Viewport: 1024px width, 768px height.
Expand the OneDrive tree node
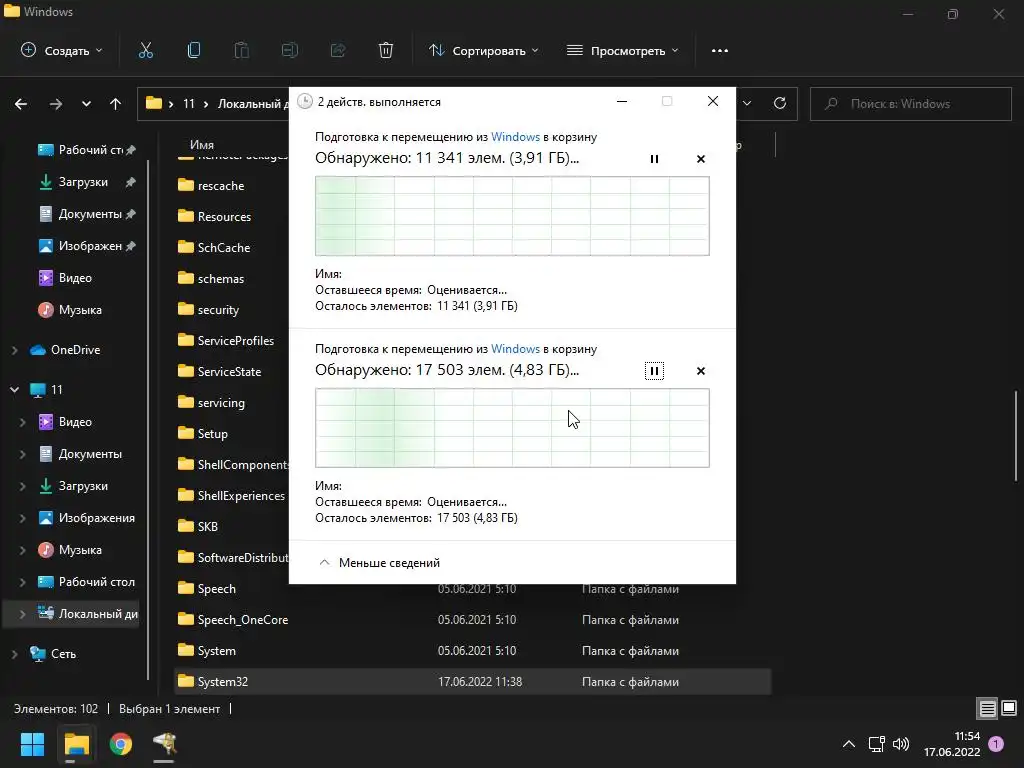pyautogui.click(x=14, y=350)
